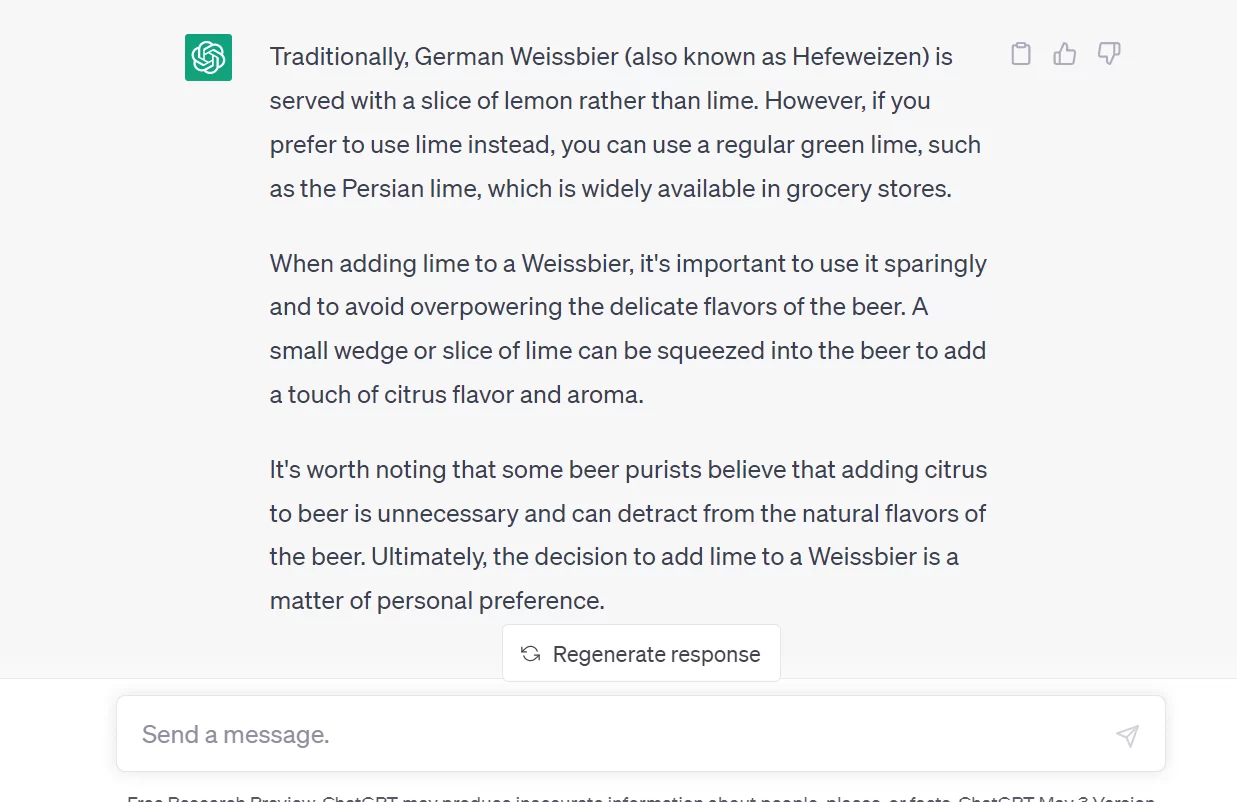Click the paragraph beginning "Traditionally, German Weissbier"
Viewport: 1237px width, 802px height.
pyautogui.click(x=626, y=123)
